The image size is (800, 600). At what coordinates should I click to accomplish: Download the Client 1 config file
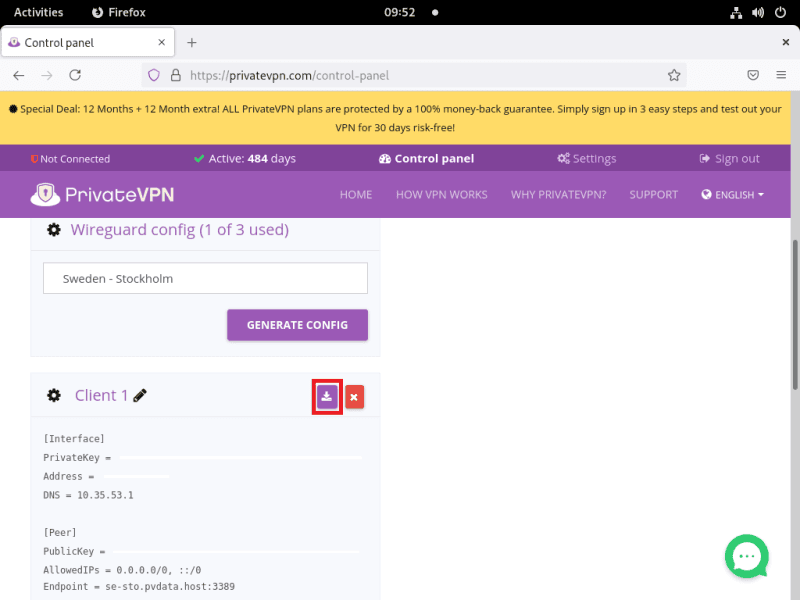click(327, 397)
